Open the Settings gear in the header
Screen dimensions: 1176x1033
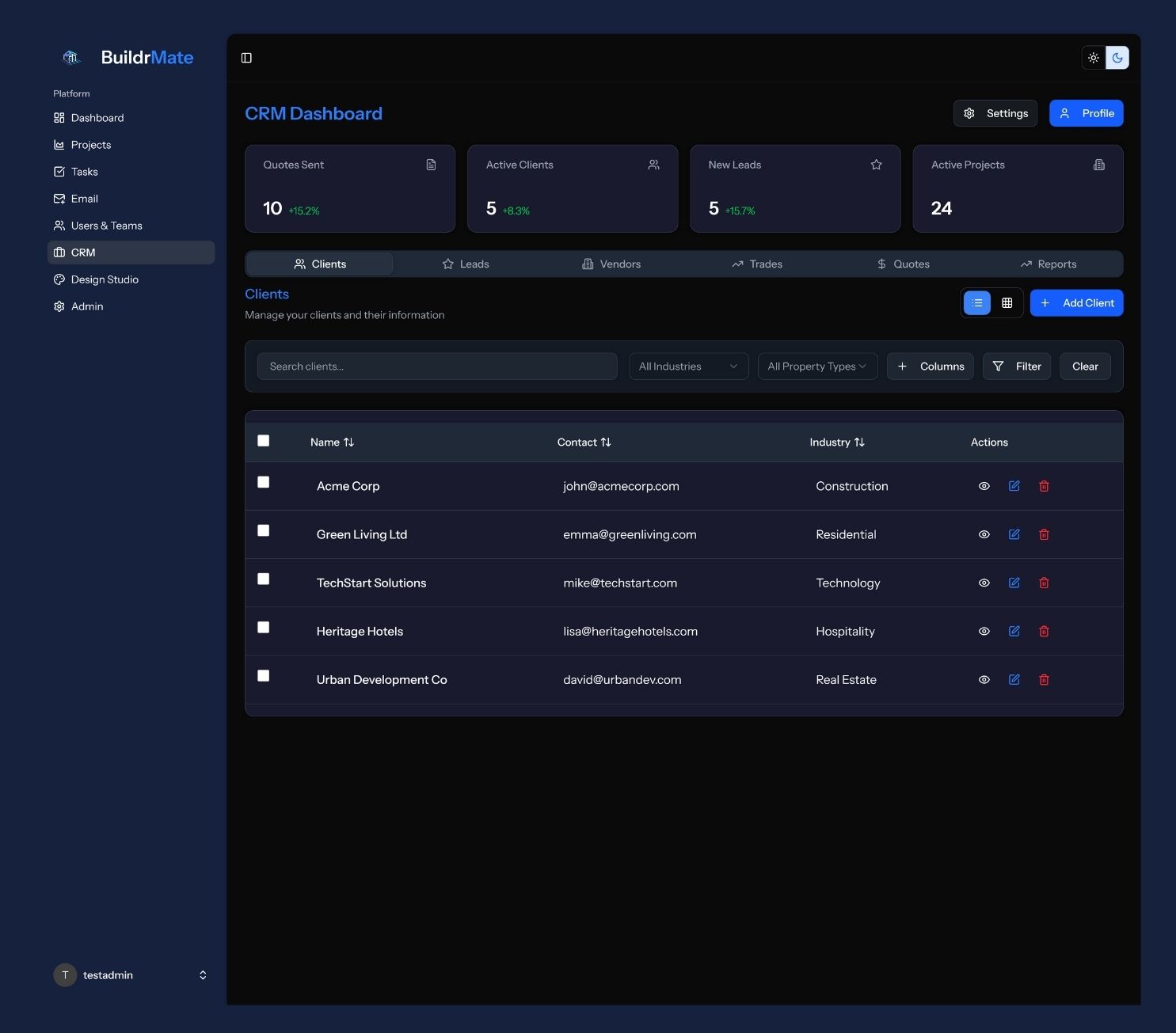pyautogui.click(x=995, y=112)
